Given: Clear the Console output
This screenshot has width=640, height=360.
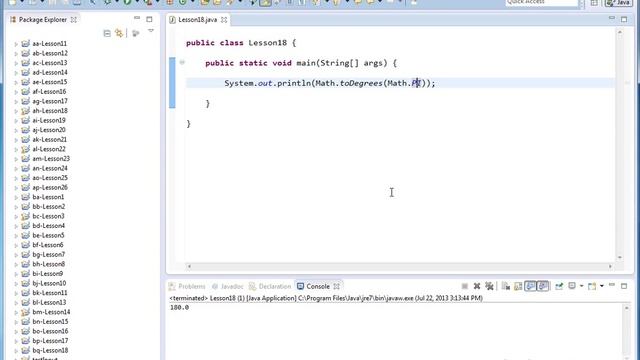Looking at the screenshot, I should [506, 287].
